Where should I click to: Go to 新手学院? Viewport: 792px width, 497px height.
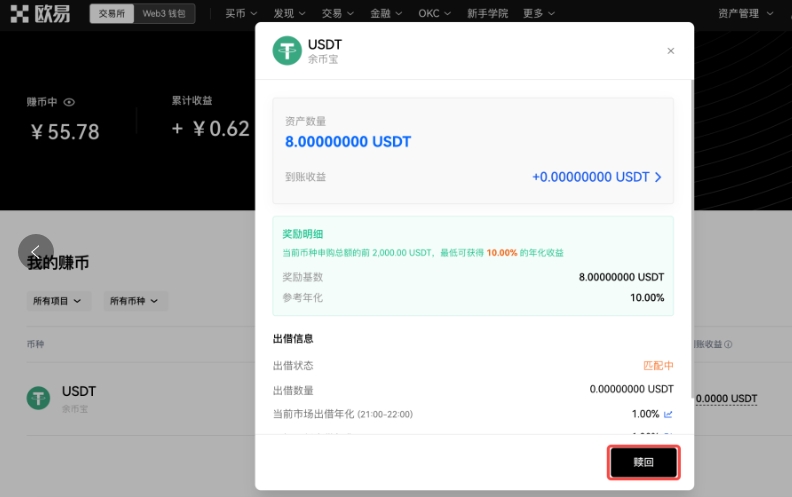click(487, 14)
